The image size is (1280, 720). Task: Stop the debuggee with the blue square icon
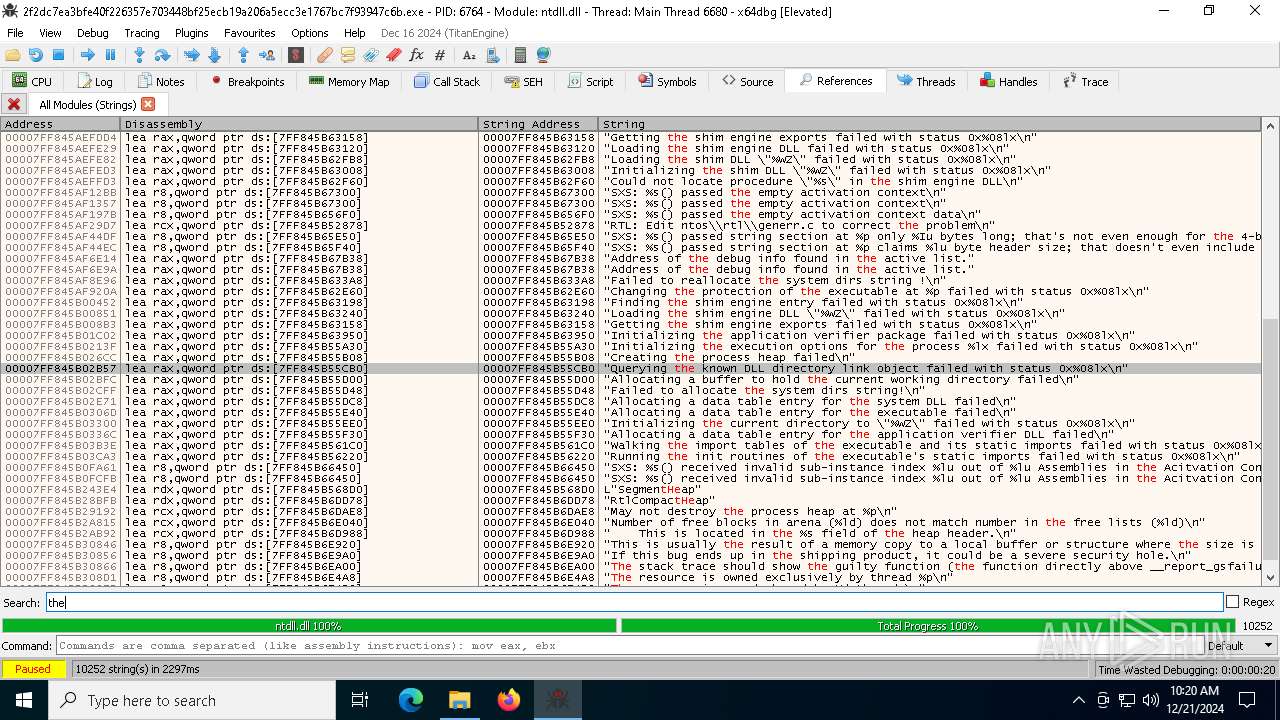[58, 55]
